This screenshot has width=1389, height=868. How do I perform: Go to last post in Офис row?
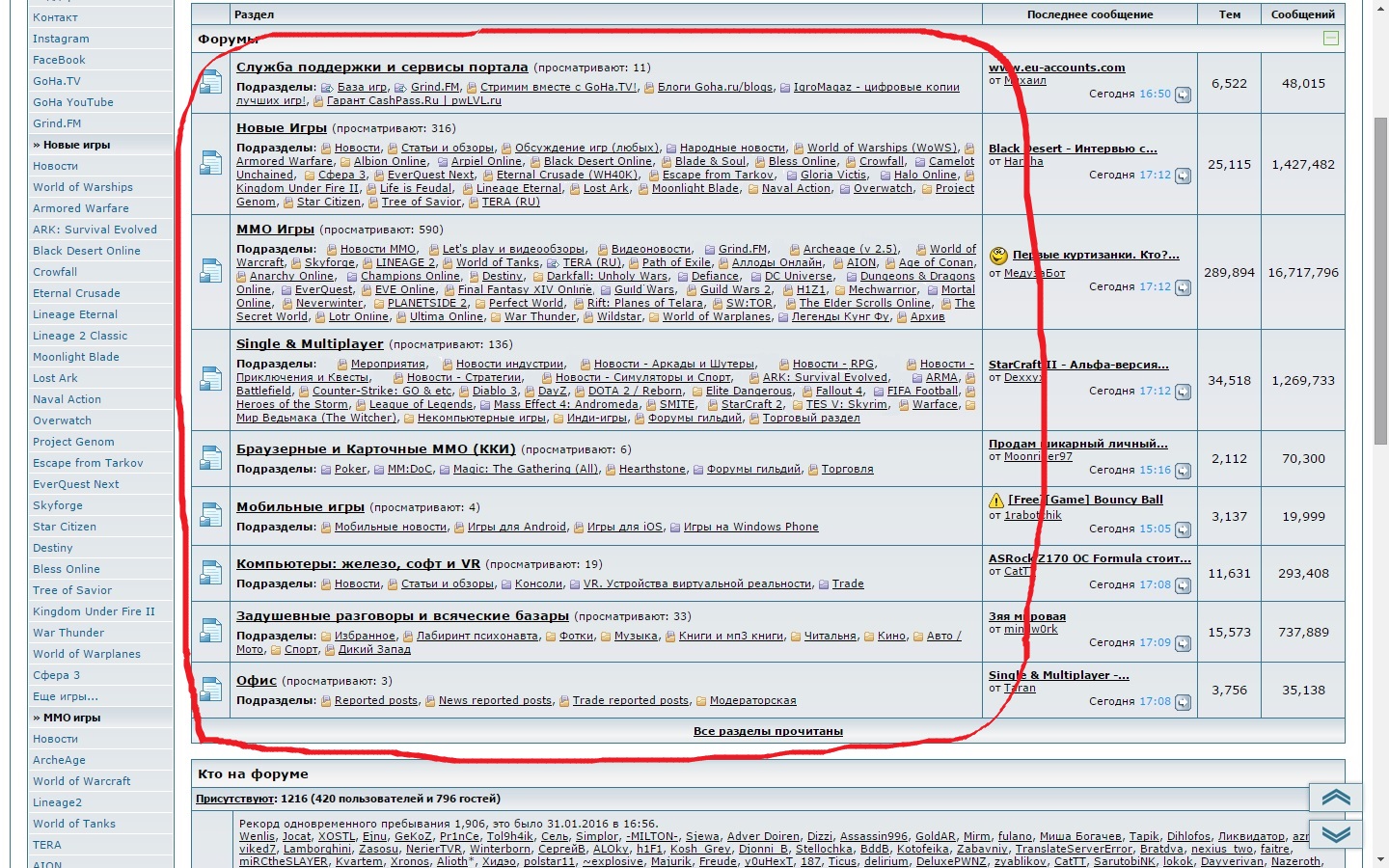point(1183,702)
